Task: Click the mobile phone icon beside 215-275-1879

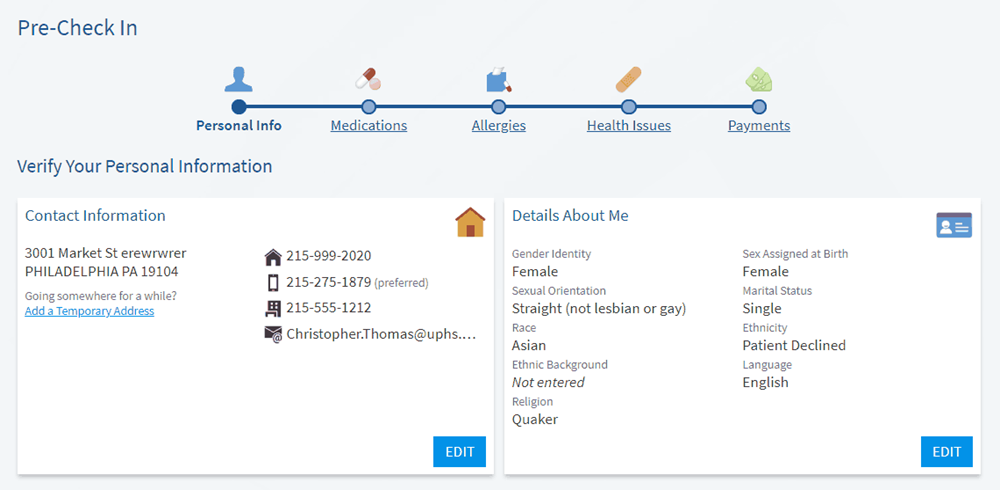Action: point(273,282)
